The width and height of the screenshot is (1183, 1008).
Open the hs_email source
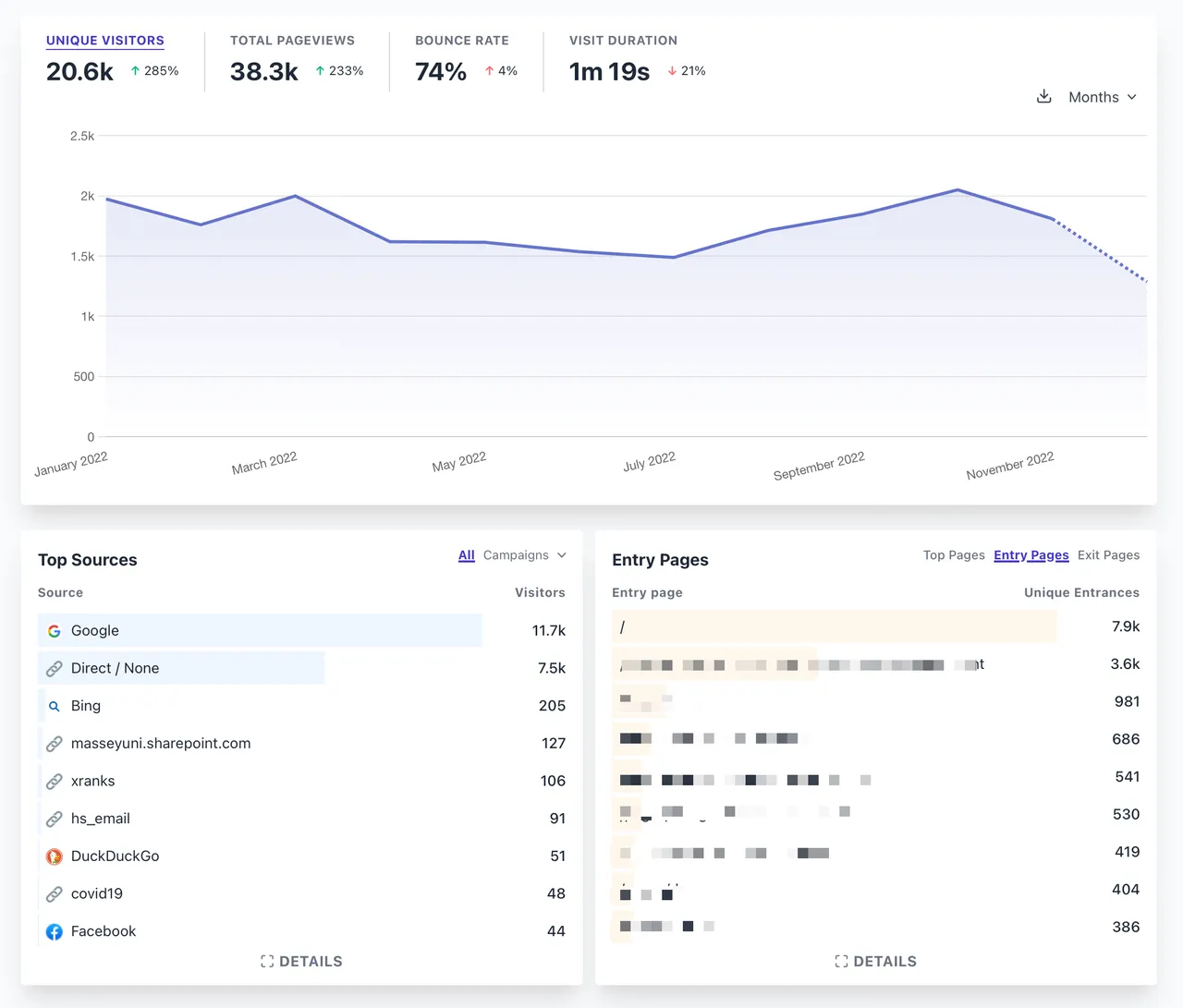(101, 819)
